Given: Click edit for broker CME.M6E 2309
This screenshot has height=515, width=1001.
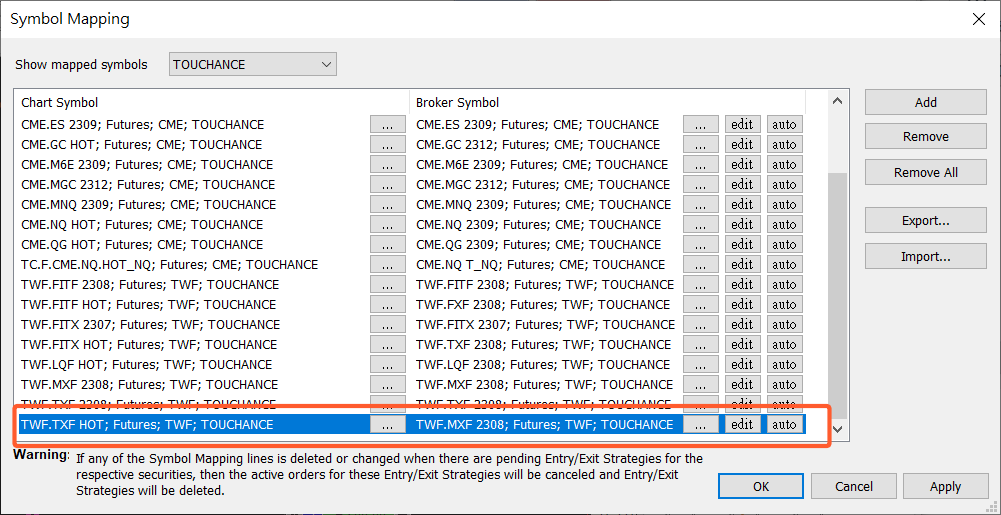Looking at the screenshot, I should (742, 165).
